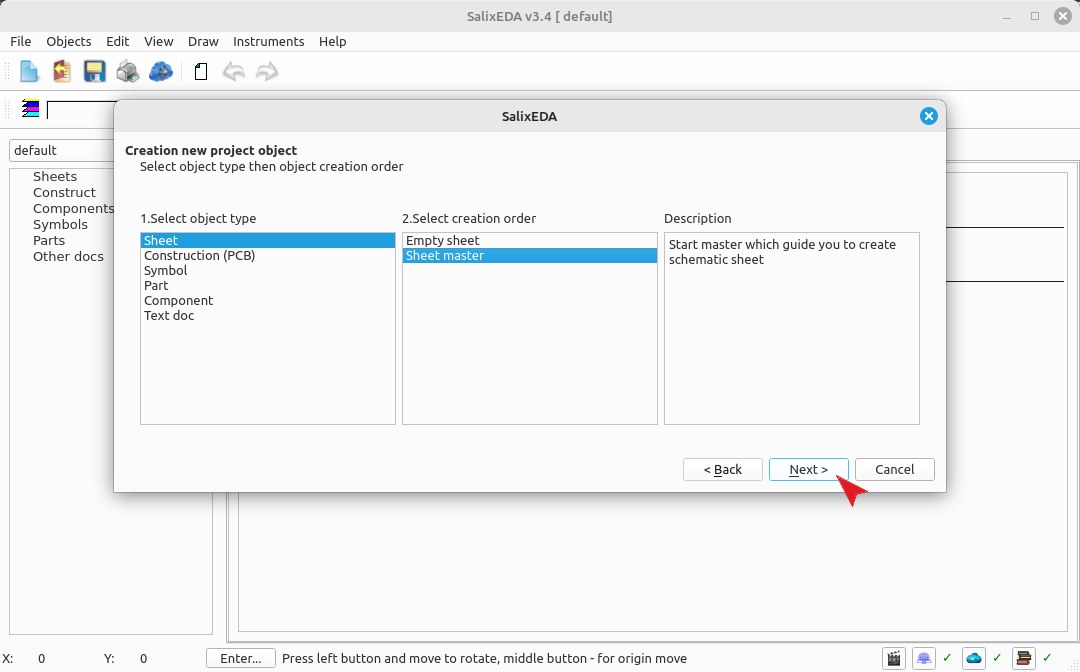The height and width of the screenshot is (672, 1080).
Task: Select Construction (PCB) object type
Action: tap(268, 255)
